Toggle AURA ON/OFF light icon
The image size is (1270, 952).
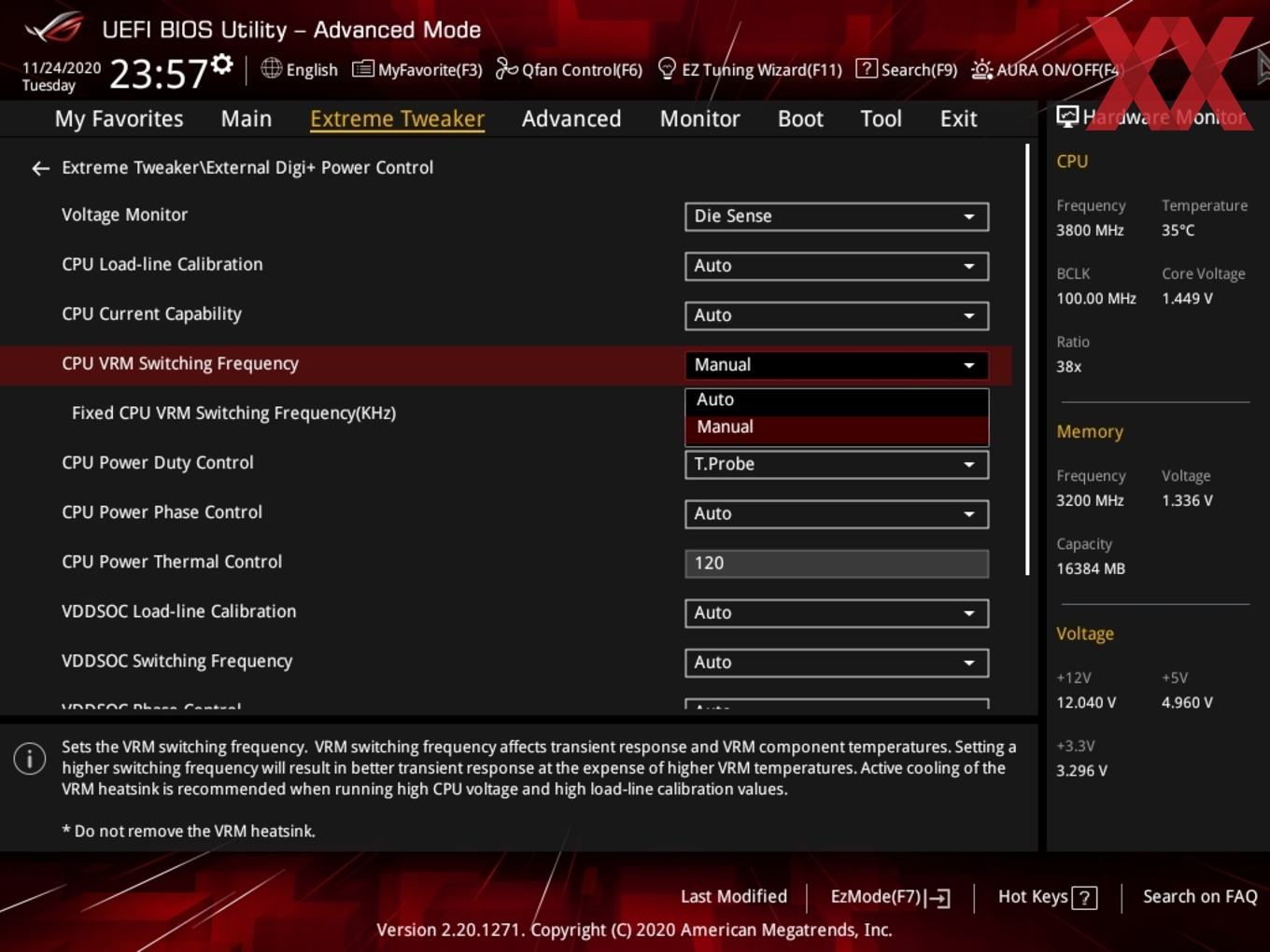pyautogui.click(x=981, y=69)
